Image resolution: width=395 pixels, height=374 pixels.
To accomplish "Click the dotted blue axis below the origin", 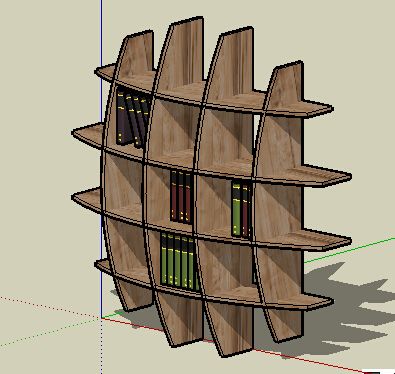I will tap(101, 347).
